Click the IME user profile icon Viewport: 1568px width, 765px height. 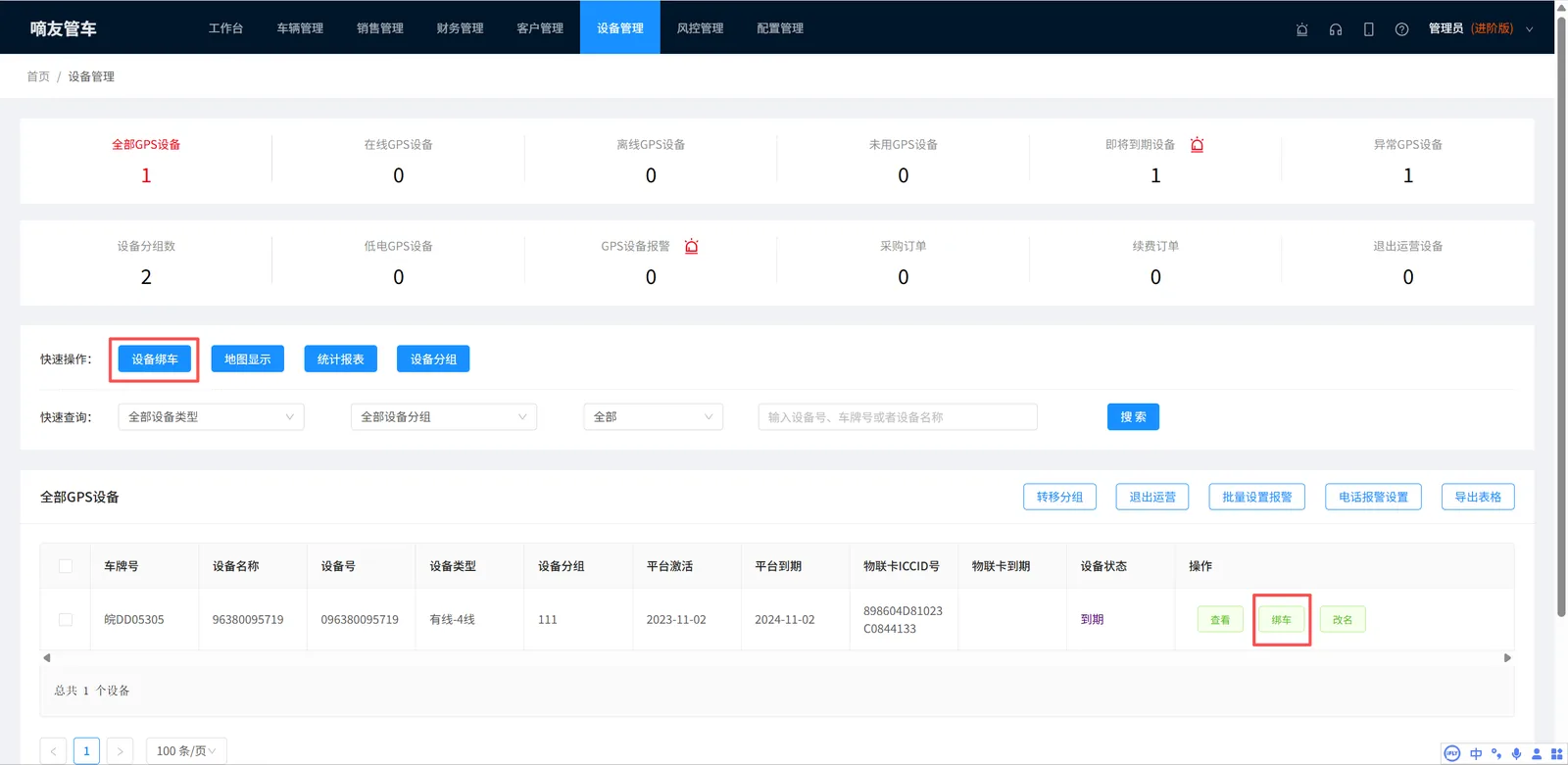[1537, 753]
